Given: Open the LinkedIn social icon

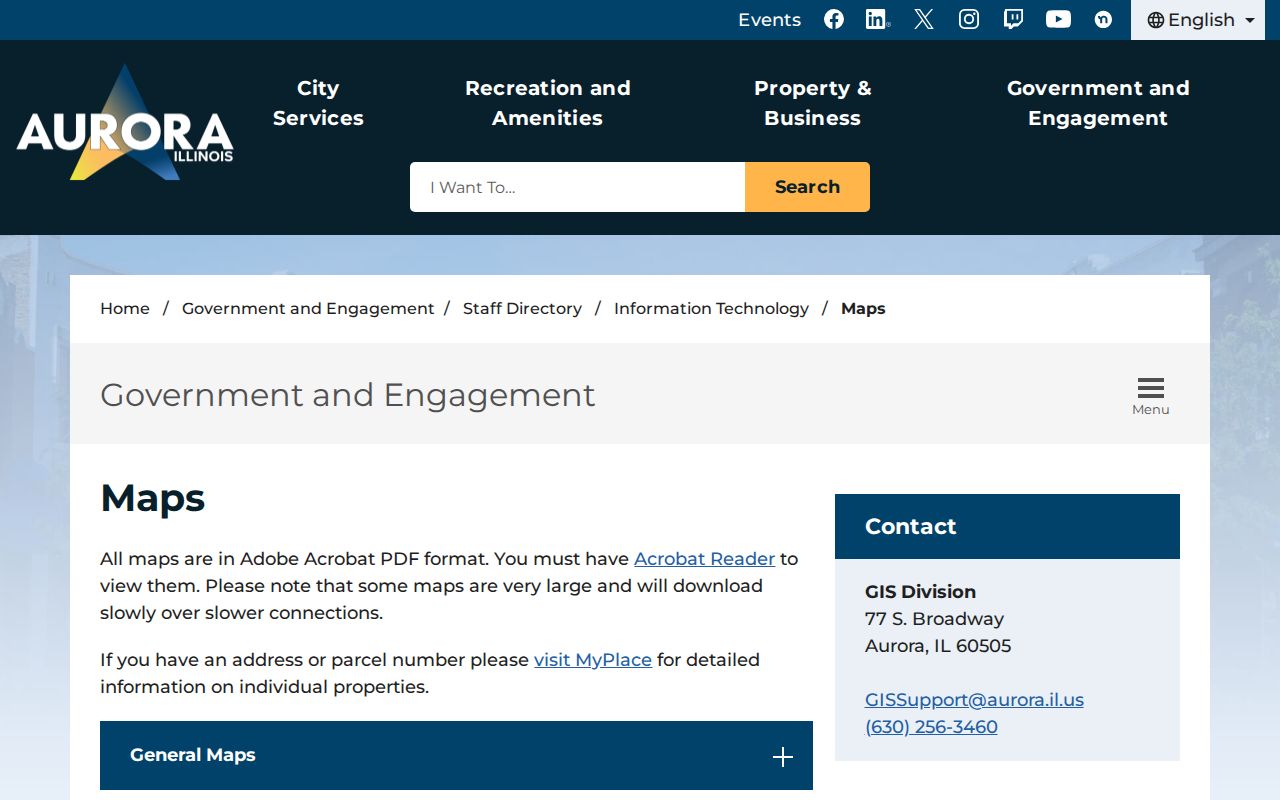Looking at the screenshot, I should click(878, 19).
